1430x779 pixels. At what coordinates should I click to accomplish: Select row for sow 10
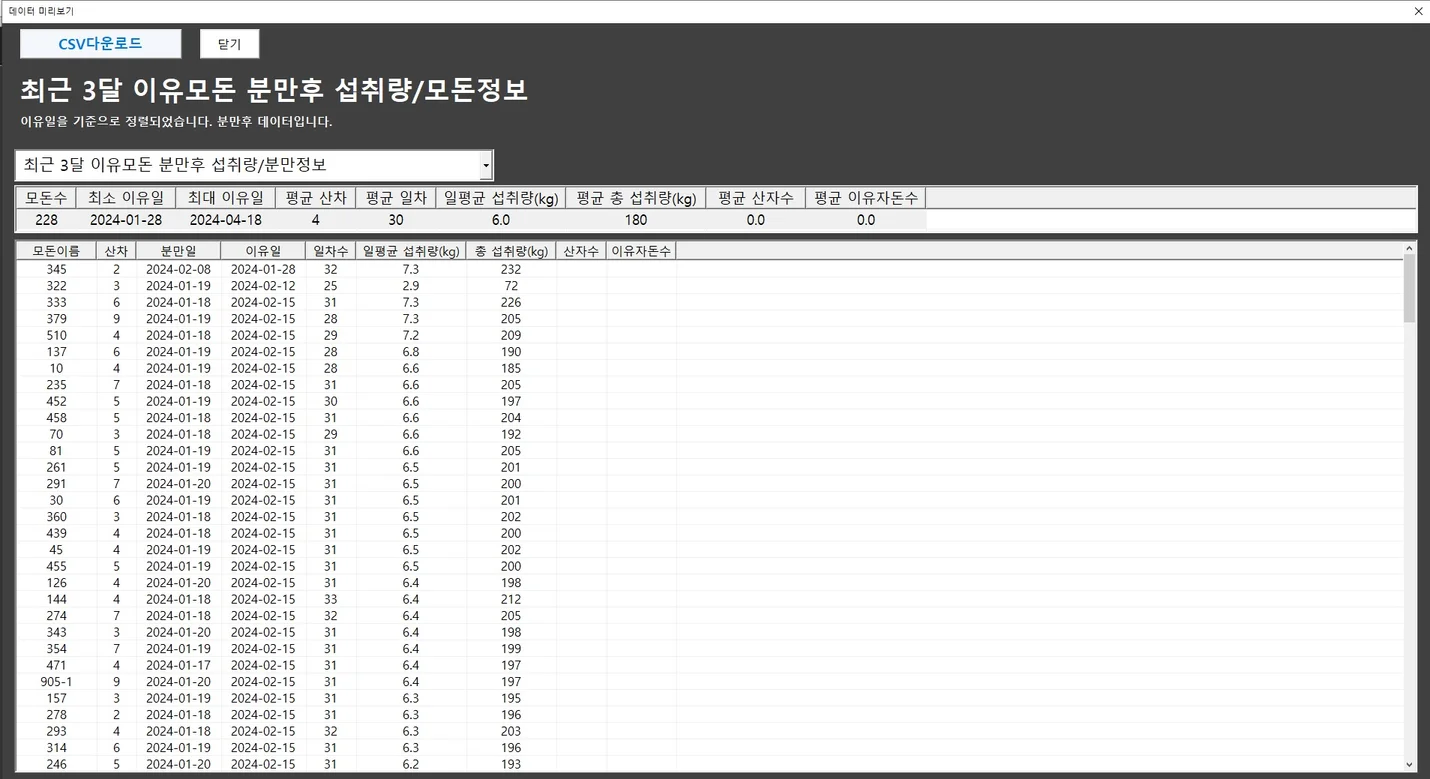pyautogui.click(x=709, y=368)
